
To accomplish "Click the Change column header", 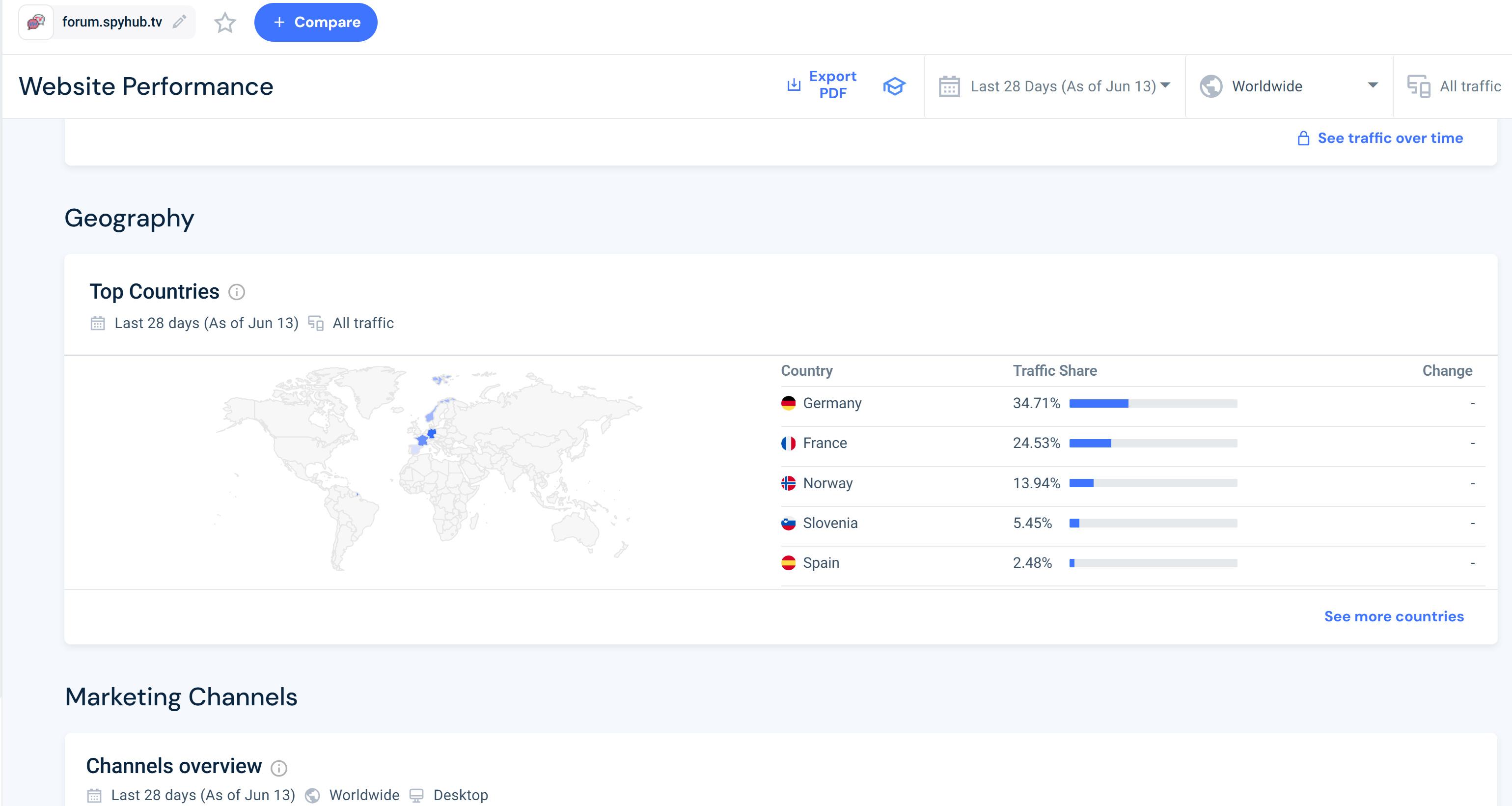I will pyautogui.click(x=1447, y=370).
